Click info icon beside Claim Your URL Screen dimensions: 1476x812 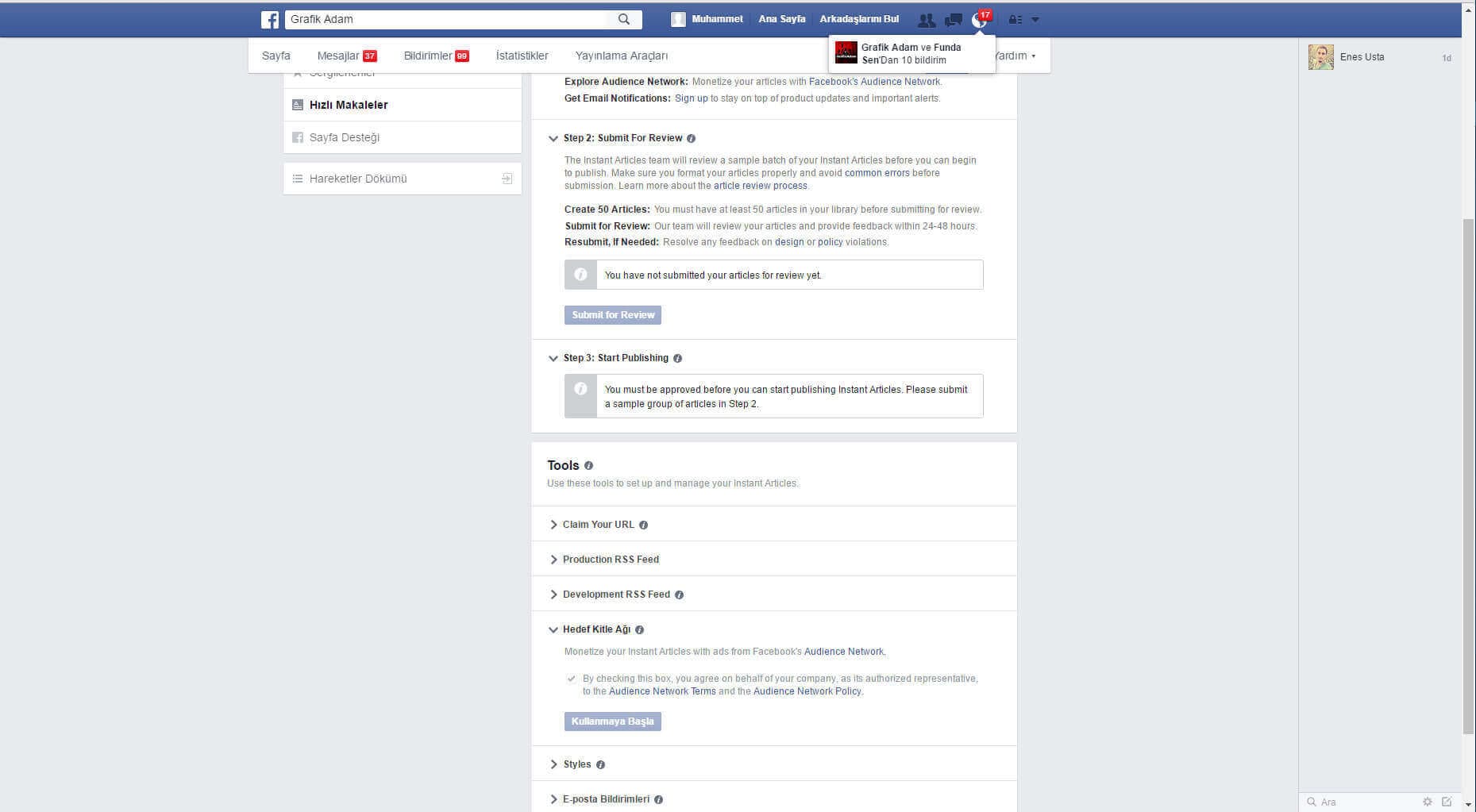pyautogui.click(x=643, y=525)
